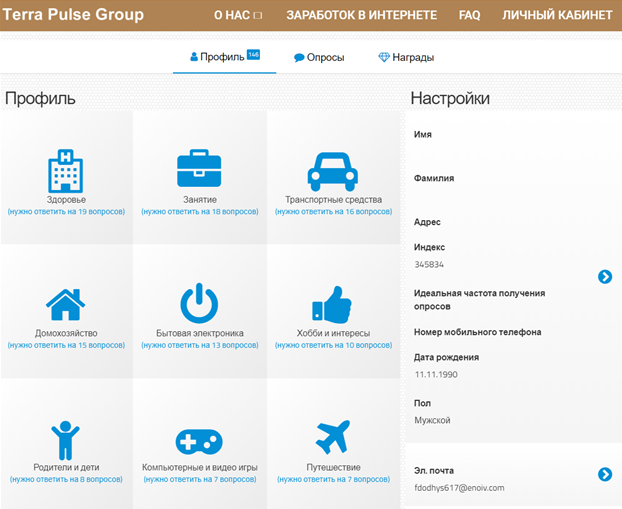Viewport: 622px width, 509px height.
Task: Open ЛИЧНЫЙ КАБИНЕТ from header
Action: pyautogui.click(x=557, y=15)
